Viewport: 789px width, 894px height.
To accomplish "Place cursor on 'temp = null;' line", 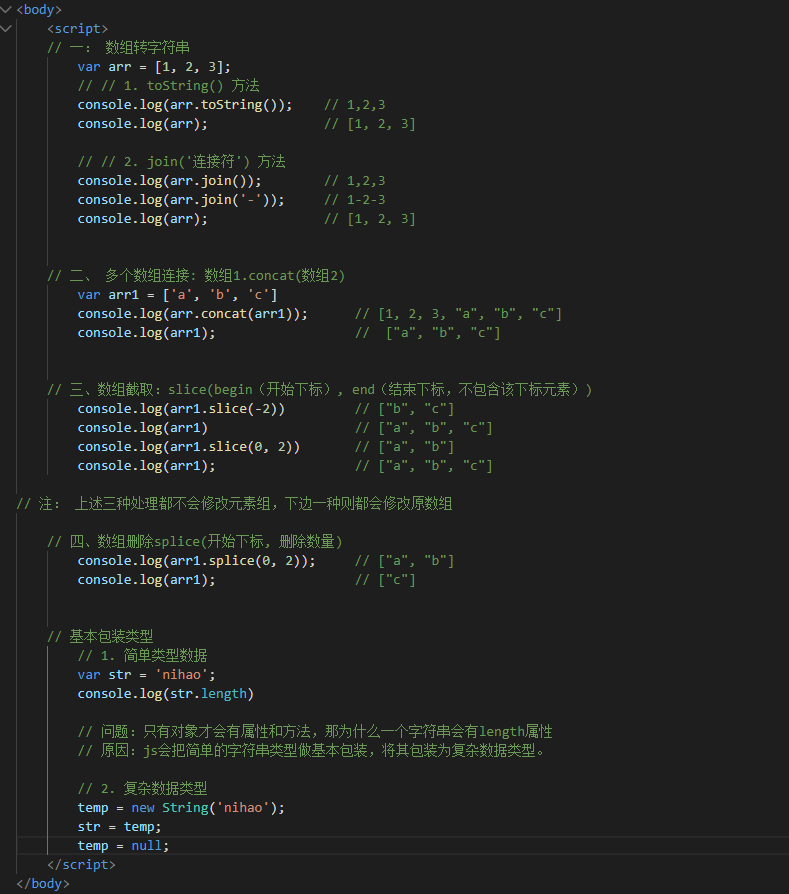I will [123, 846].
